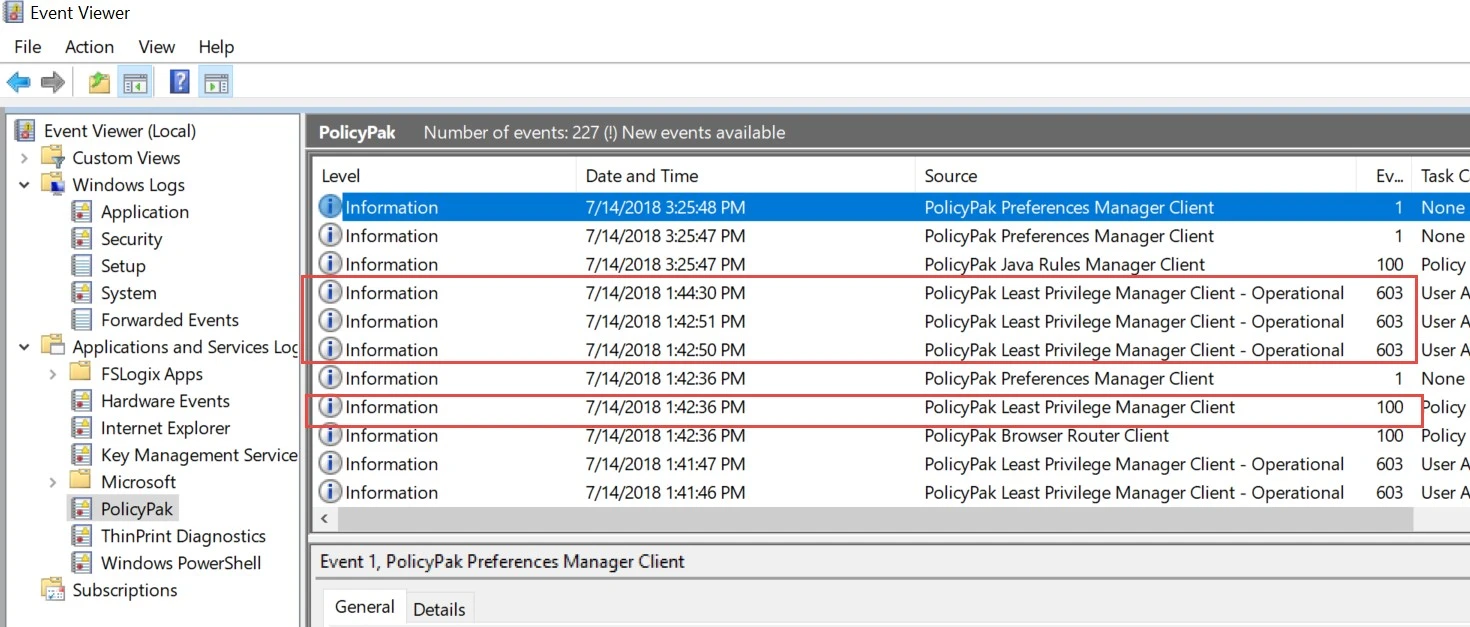Expand the Microsoft folder node

coord(53,482)
